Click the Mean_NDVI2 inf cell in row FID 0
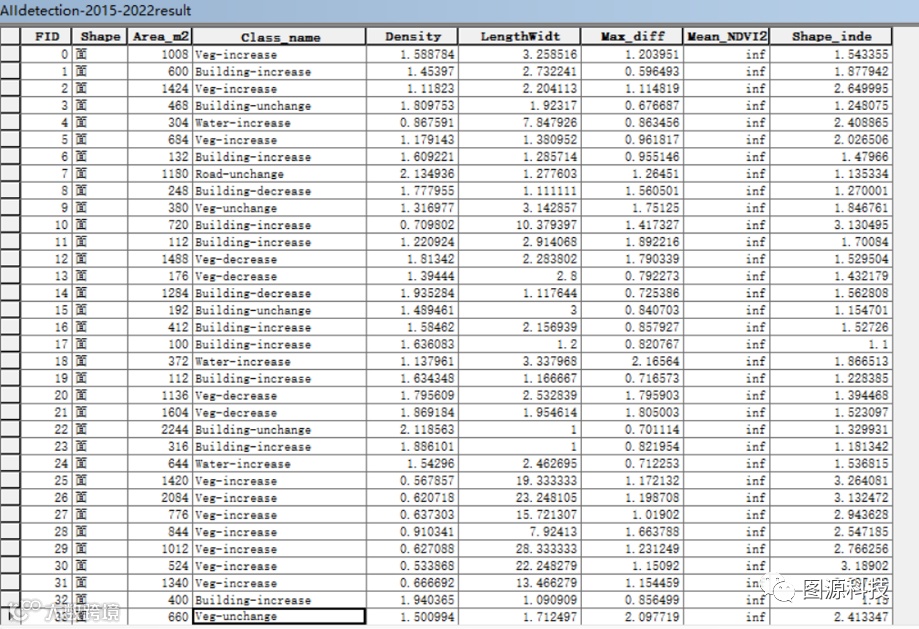Image resolution: width=919 pixels, height=629 pixels. [x=726, y=55]
